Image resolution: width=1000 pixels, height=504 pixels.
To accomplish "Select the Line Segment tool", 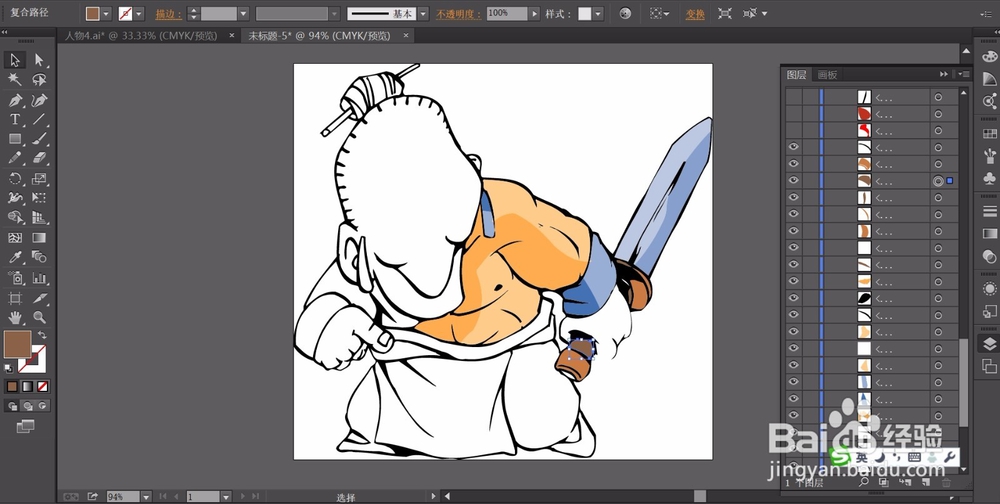I will click(x=39, y=119).
